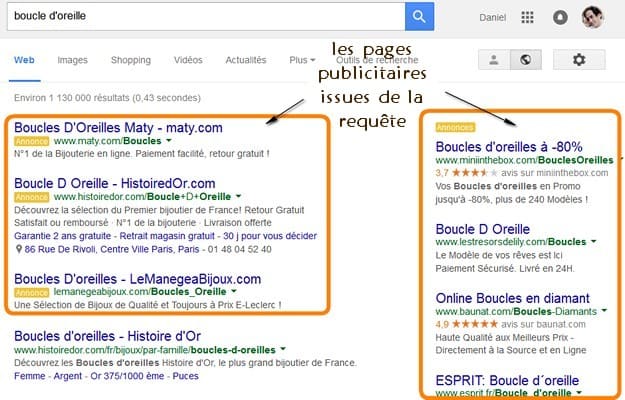
Task: Click the baunat 4,9 star rating
Action: pyautogui.click(x=467, y=324)
